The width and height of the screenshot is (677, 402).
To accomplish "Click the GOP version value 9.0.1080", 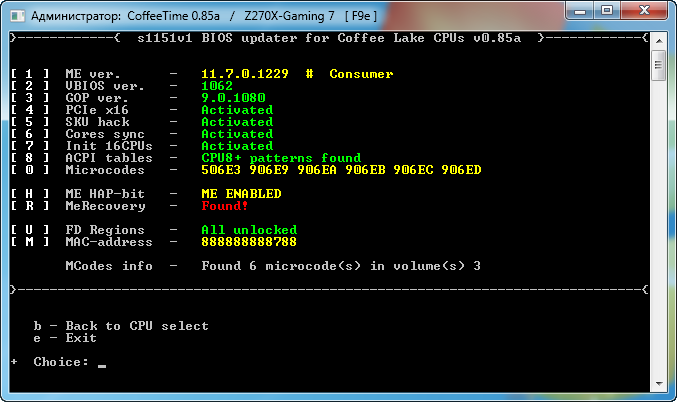I will point(233,98).
